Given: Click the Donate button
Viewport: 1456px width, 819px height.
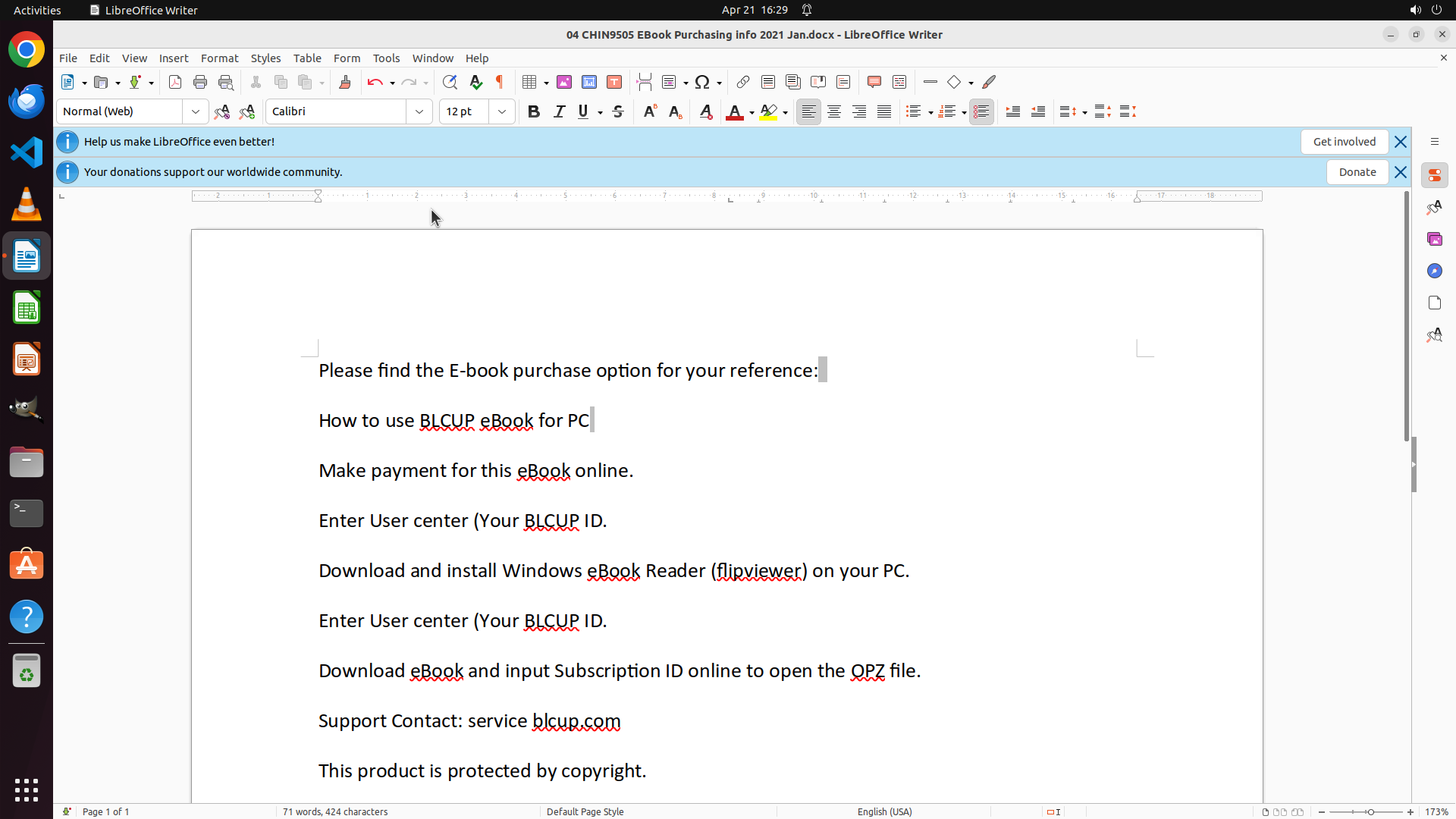Looking at the screenshot, I should click(1357, 172).
